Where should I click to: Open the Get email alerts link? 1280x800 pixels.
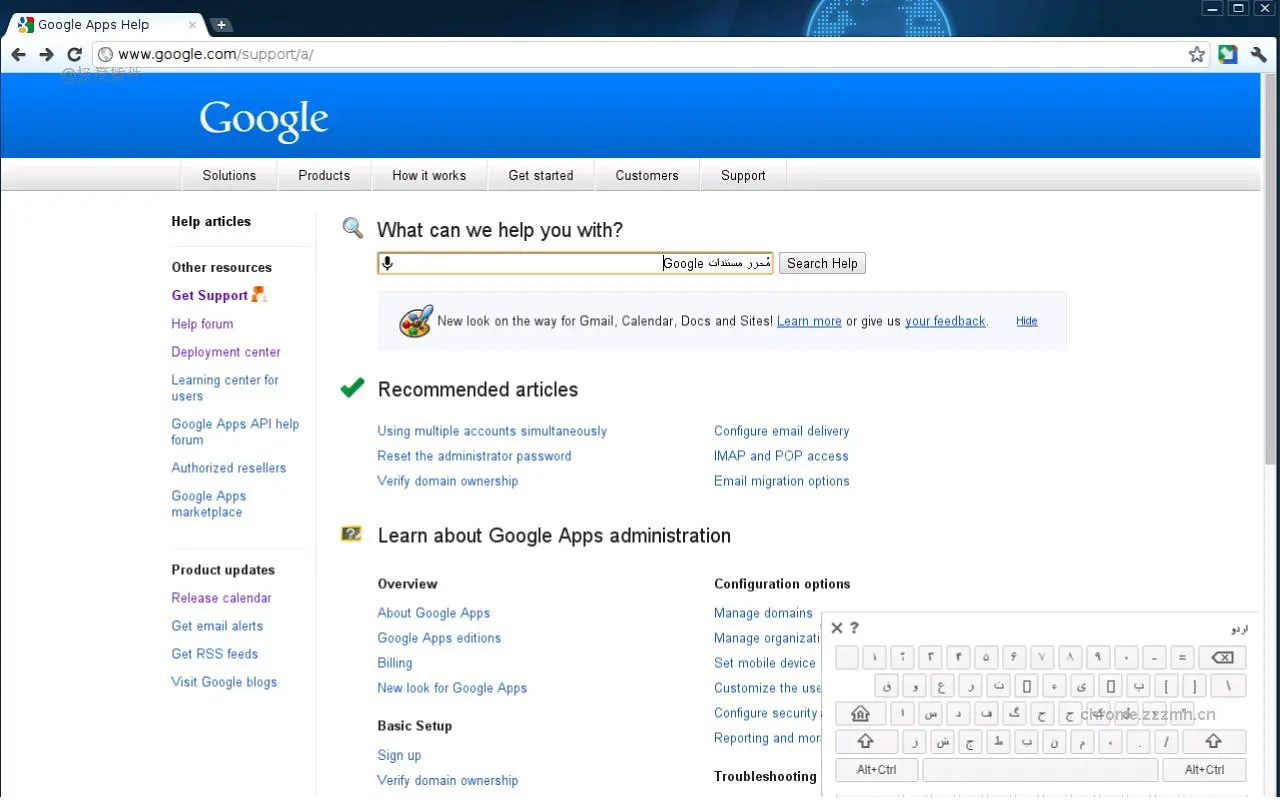[217, 626]
